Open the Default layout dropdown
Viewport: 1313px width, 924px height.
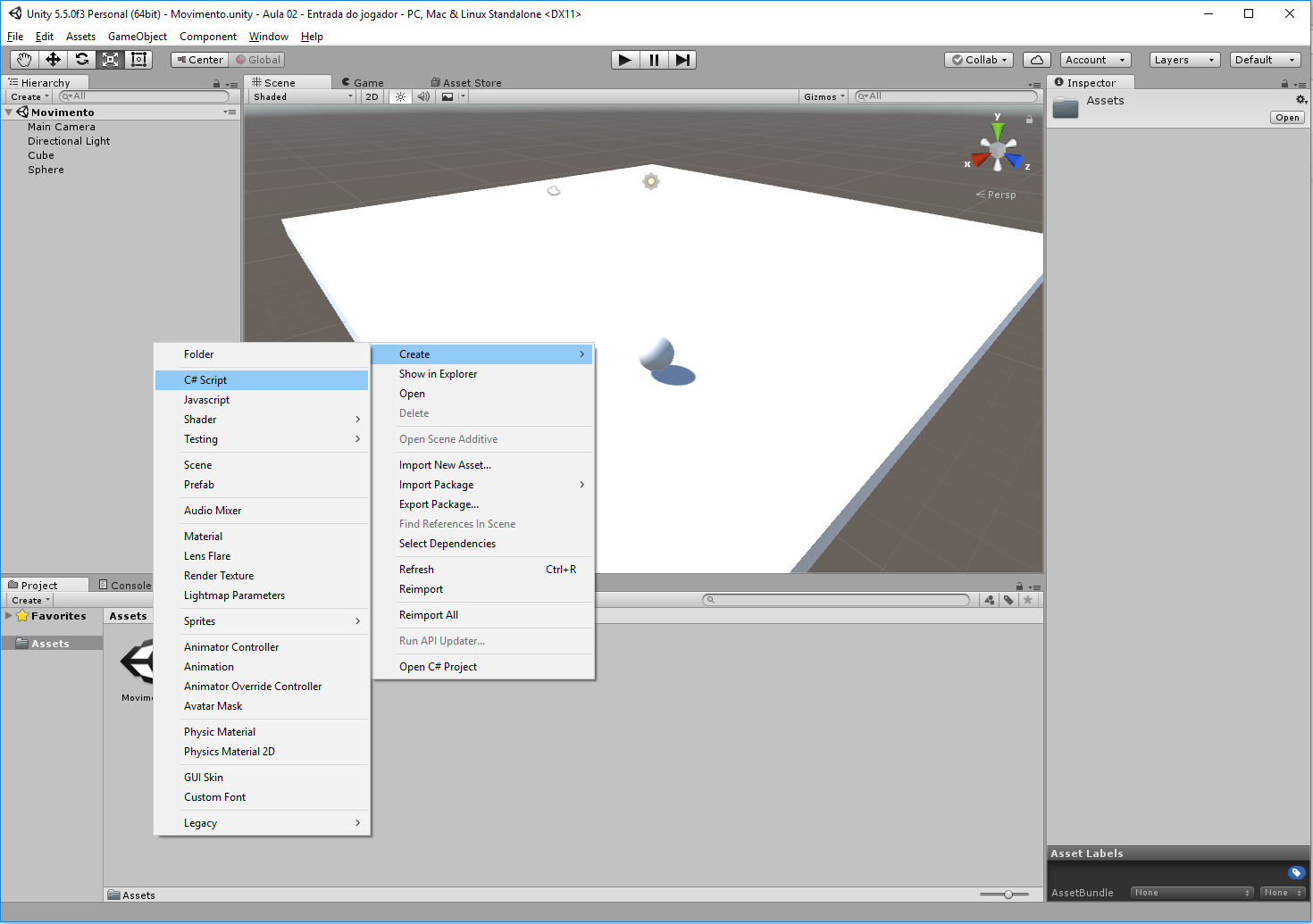1266,60
